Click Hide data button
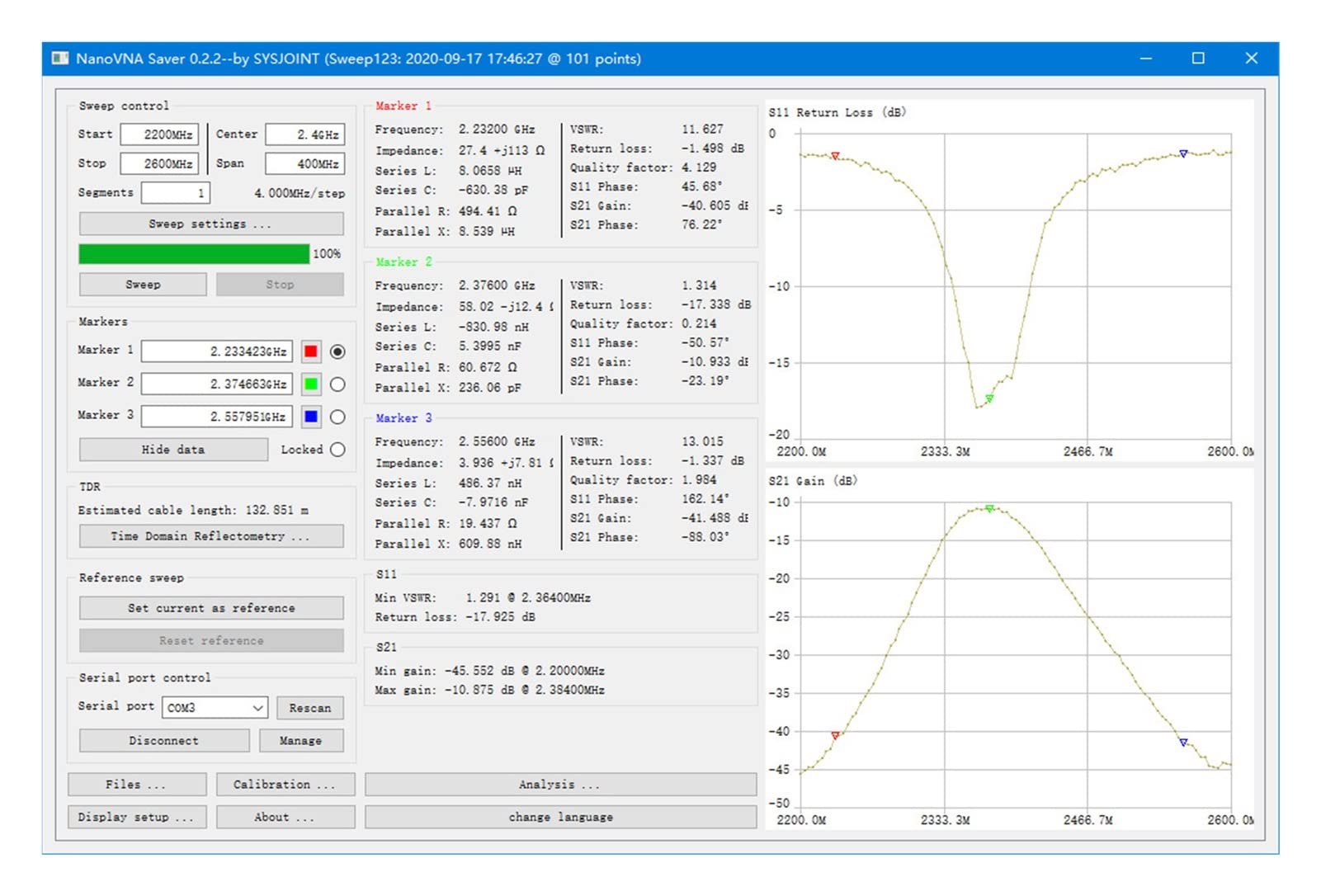This screenshot has width=1321, height=896. tap(173, 450)
